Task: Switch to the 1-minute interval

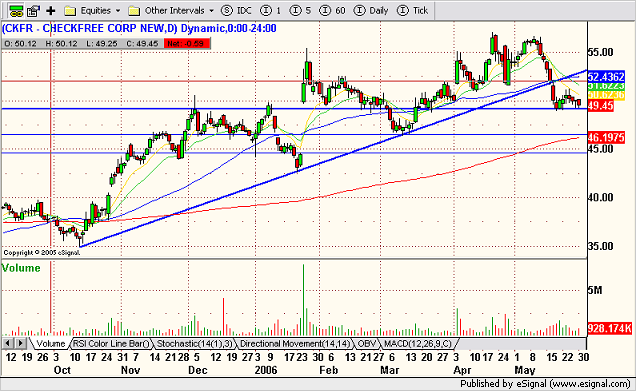Action: point(271,11)
